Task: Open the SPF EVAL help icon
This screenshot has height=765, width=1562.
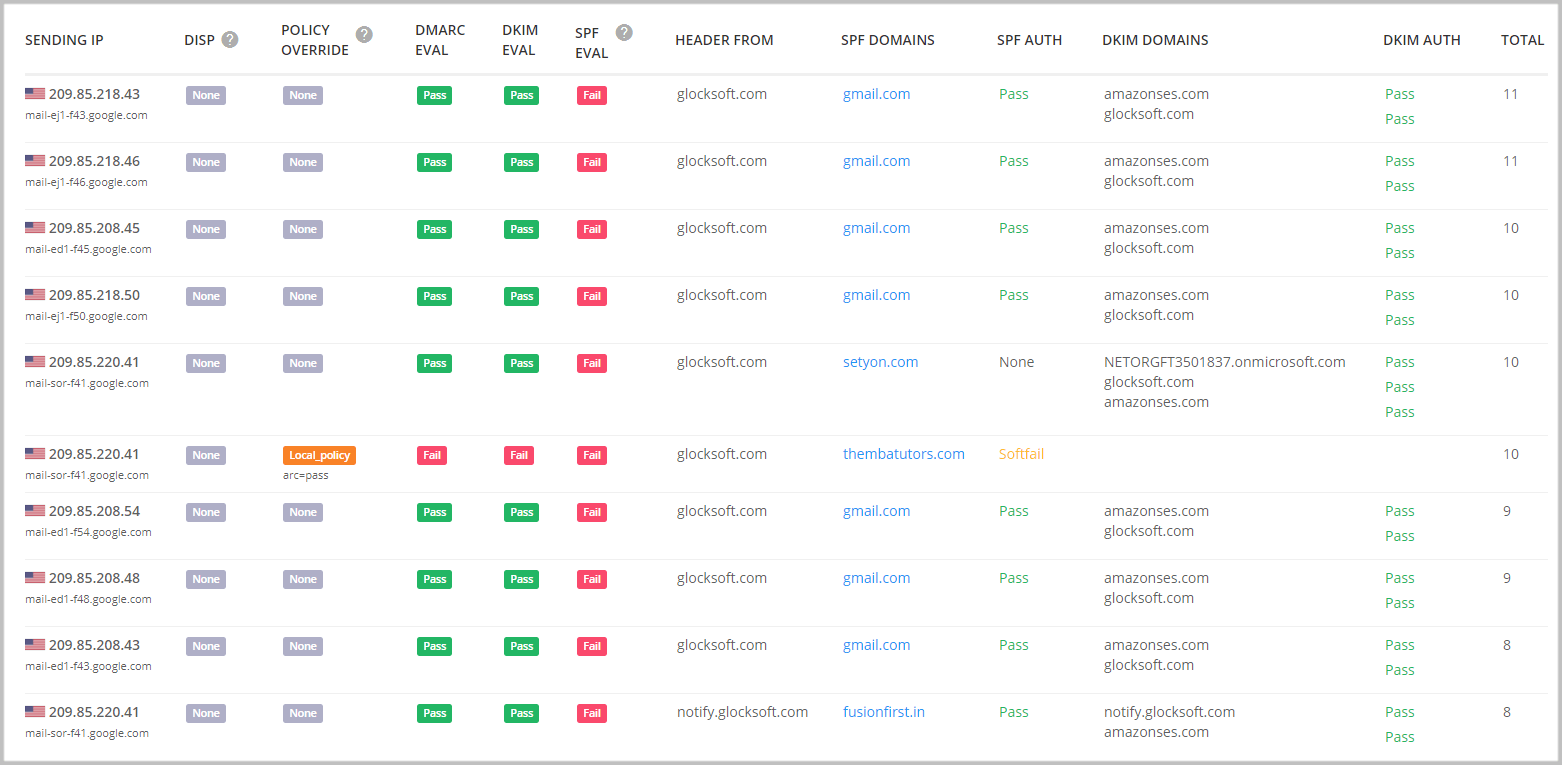Action: [x=624, y=32]
